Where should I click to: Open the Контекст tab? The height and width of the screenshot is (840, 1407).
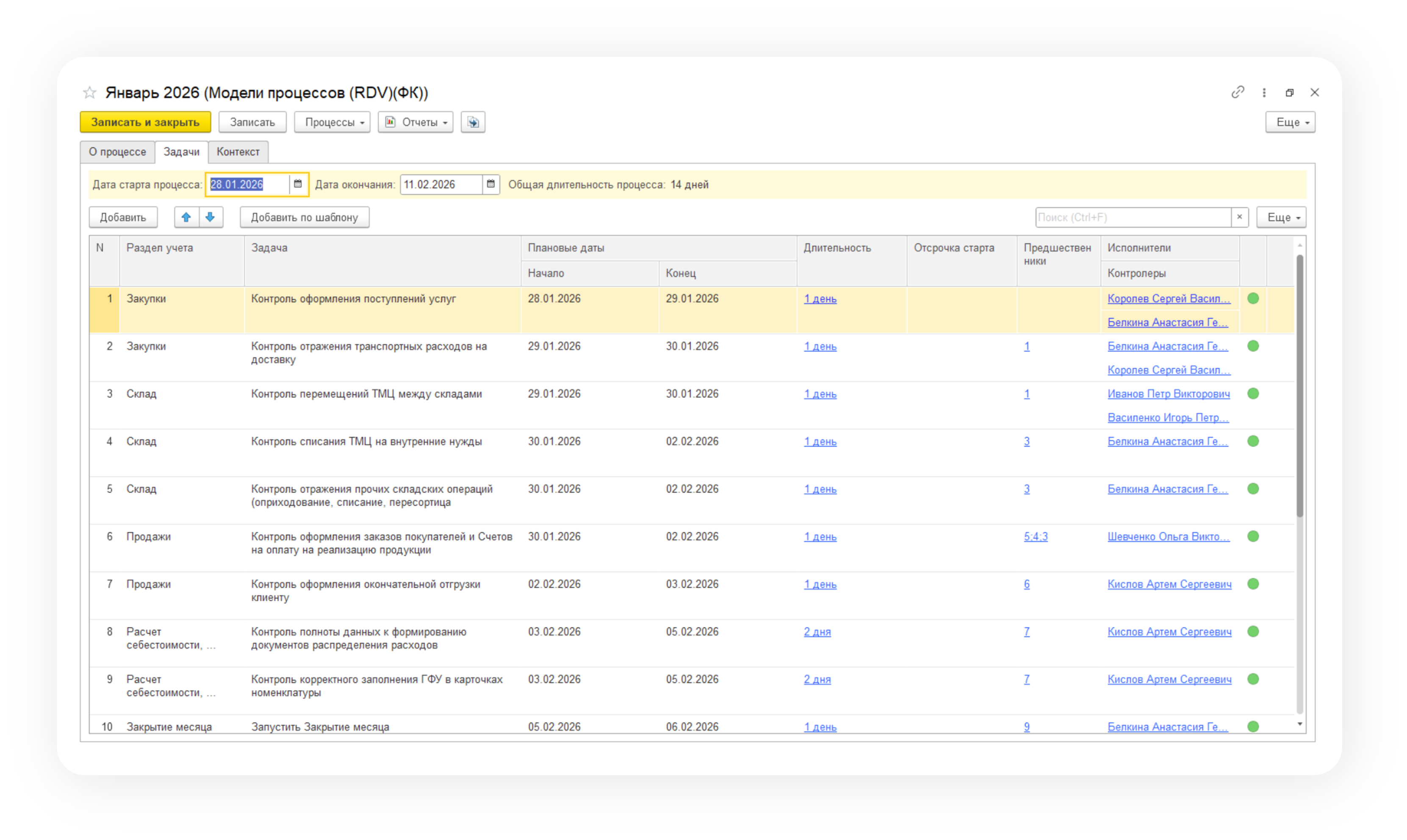click(x=238, y=152)
